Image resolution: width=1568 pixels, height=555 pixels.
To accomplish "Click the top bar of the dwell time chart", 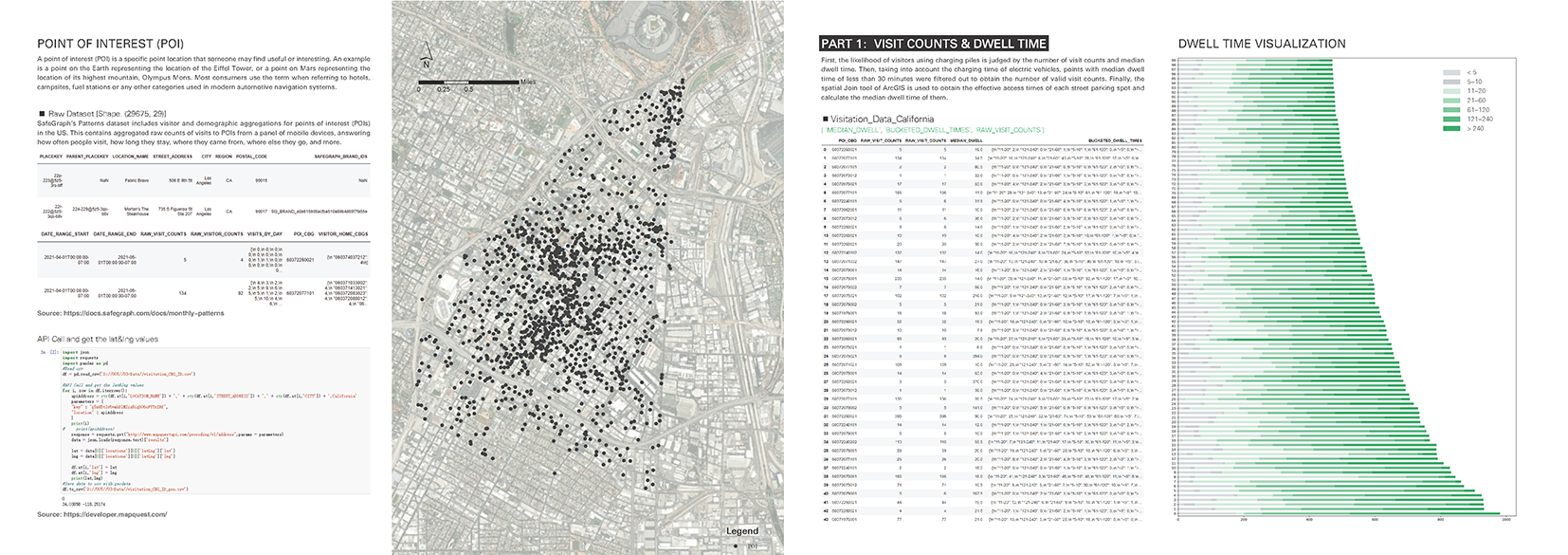I will point(1255,60).
